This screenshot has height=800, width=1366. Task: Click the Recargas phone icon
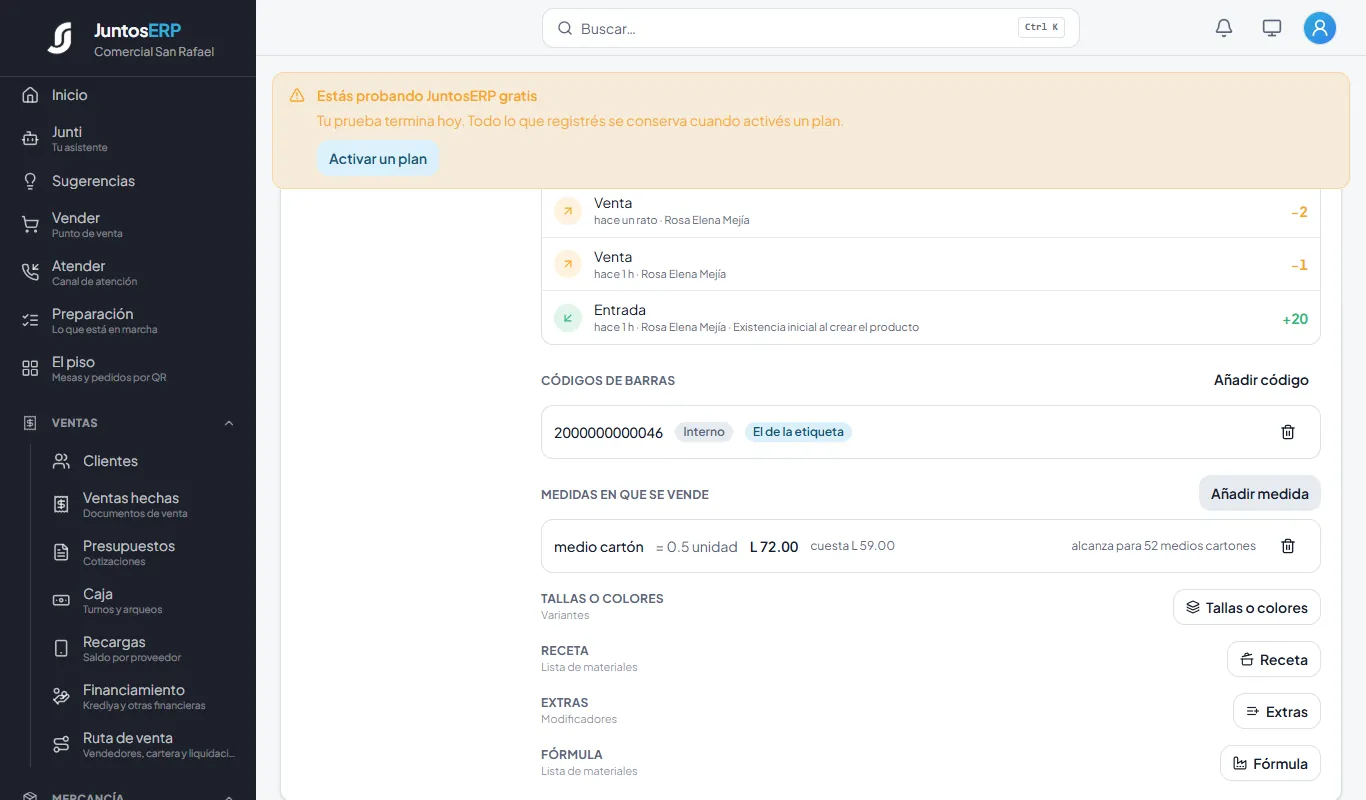(61, 648)
